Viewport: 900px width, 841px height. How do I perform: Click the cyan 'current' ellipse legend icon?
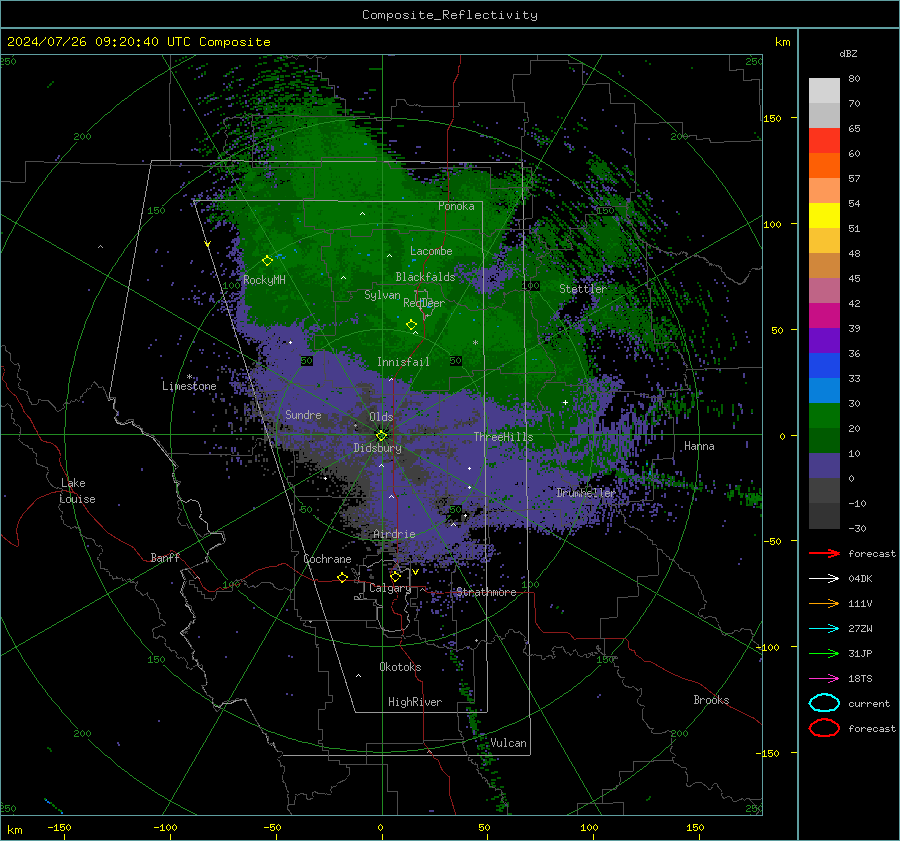[824, 703]
